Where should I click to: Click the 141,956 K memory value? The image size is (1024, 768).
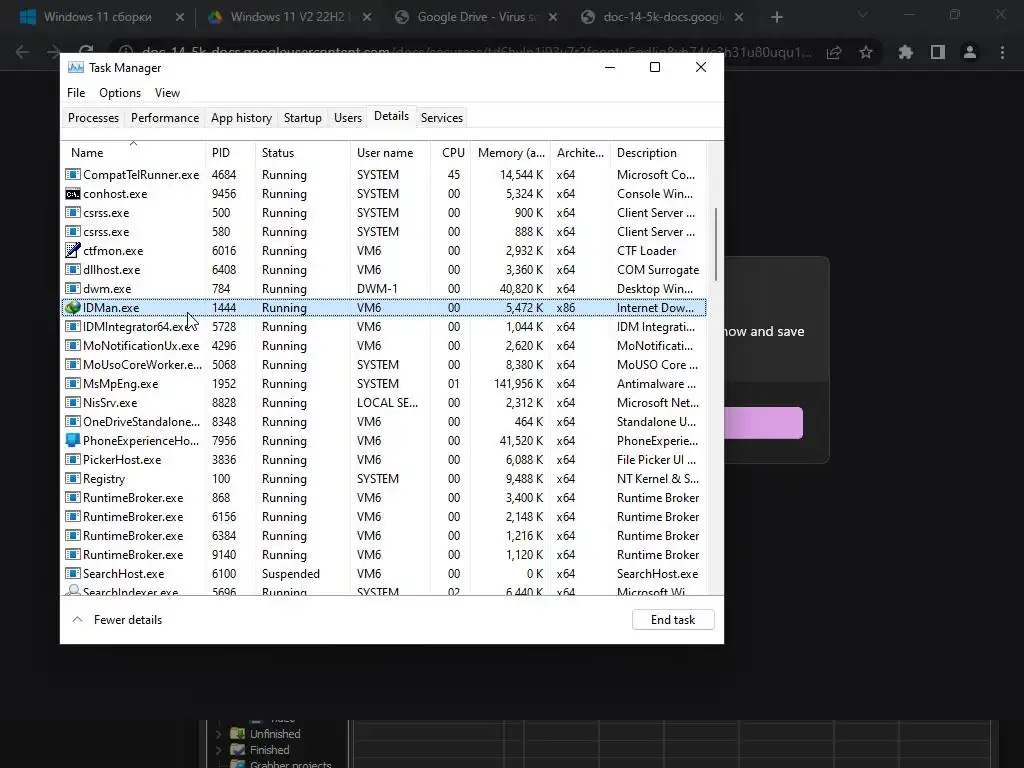pyautogui.click(x=519, y=384)
